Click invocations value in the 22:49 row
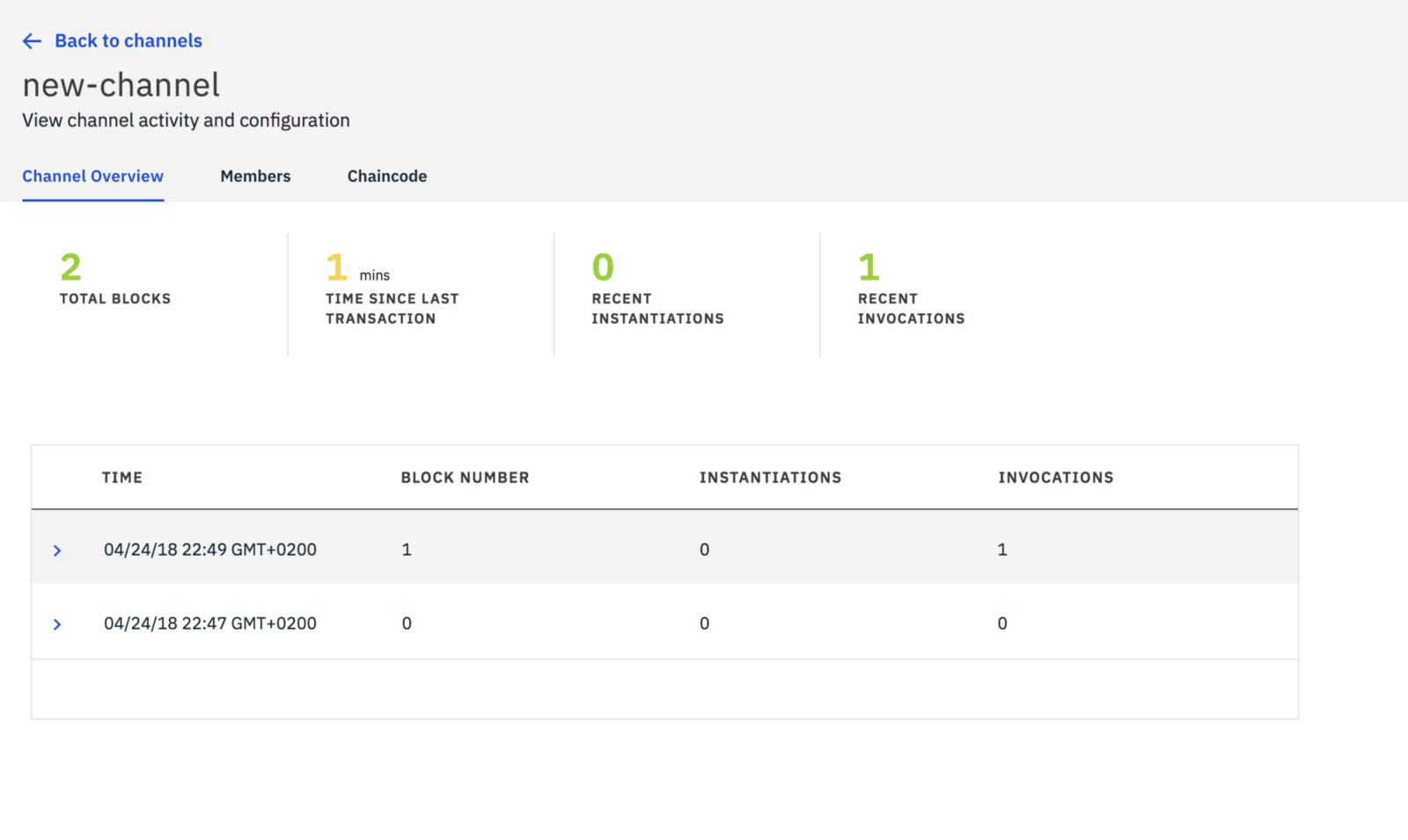The height and width of the screenshot is (840, 1408). click(x=1002, y=550)
